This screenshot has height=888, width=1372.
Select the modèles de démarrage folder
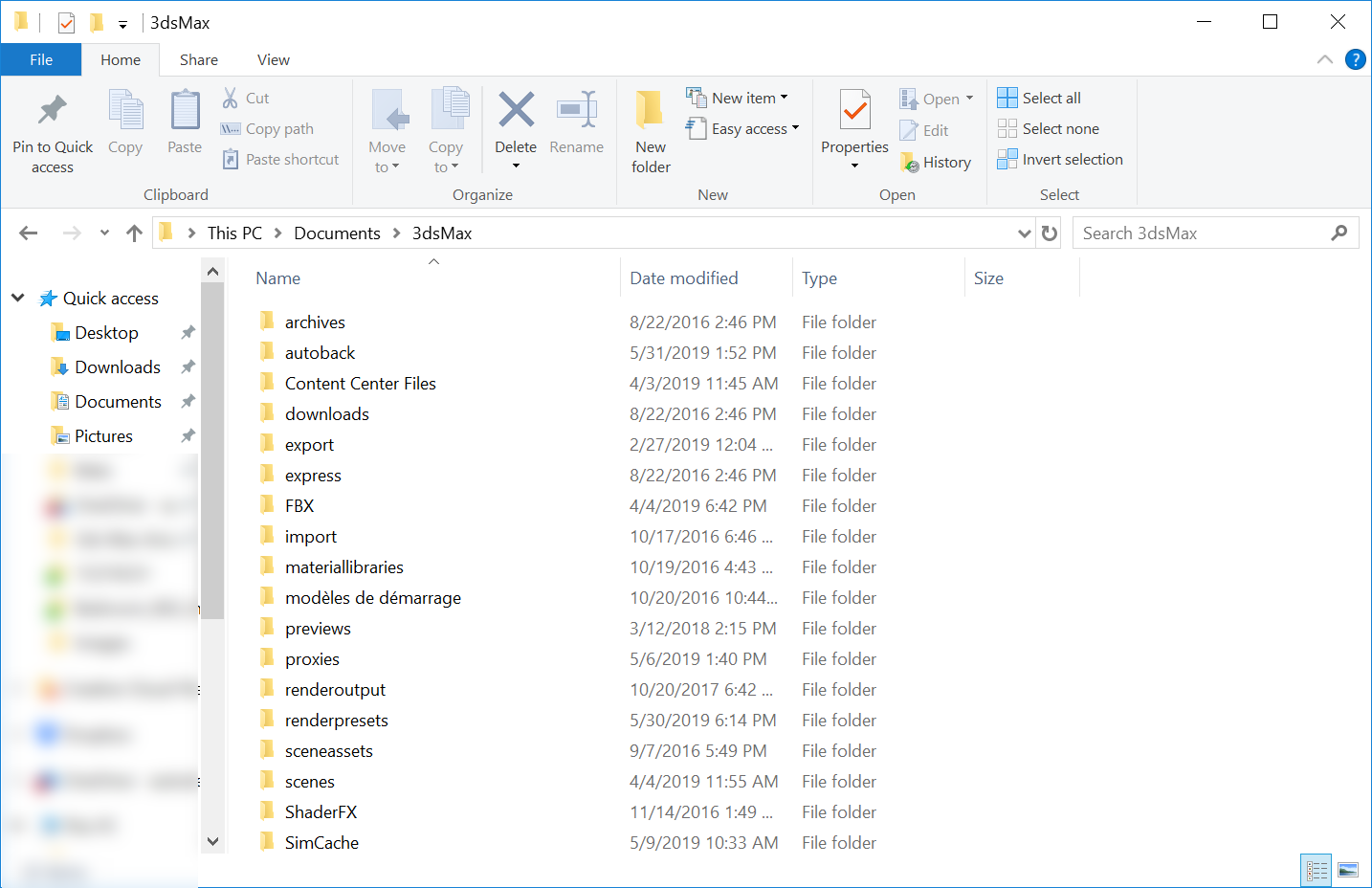click(x=372, y=597)
